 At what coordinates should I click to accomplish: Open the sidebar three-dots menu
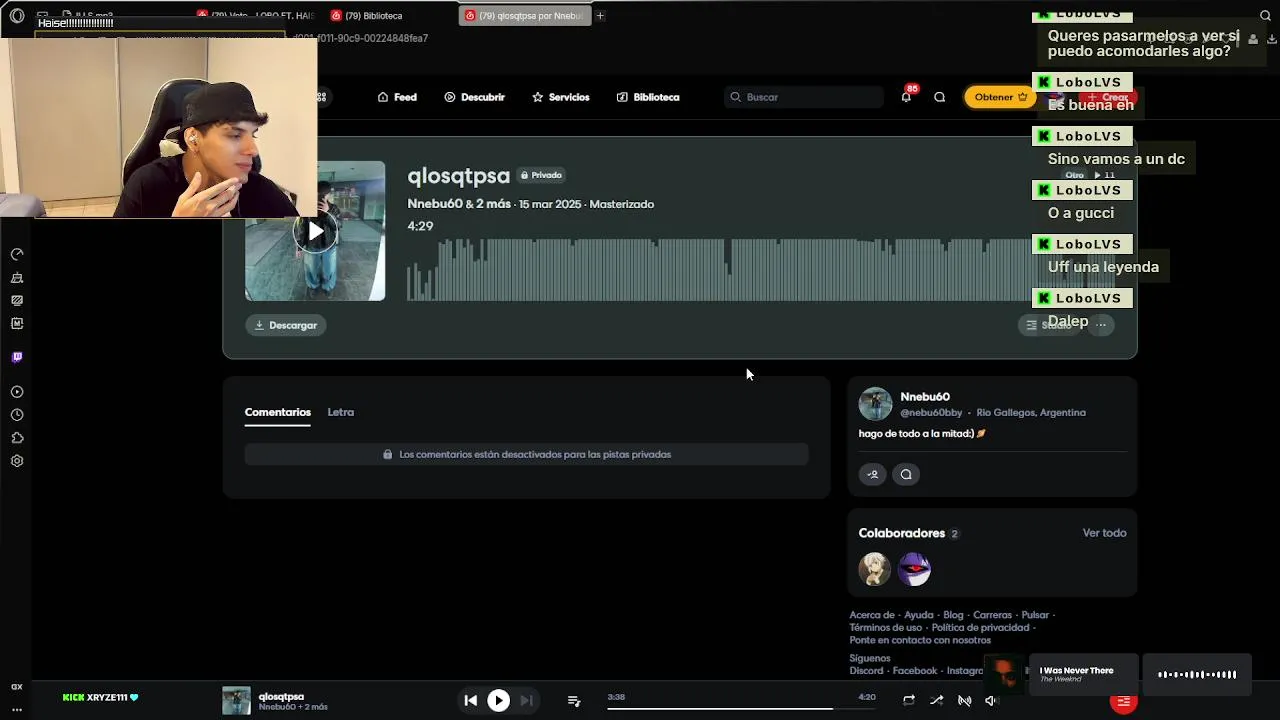(x=17, y=709)
